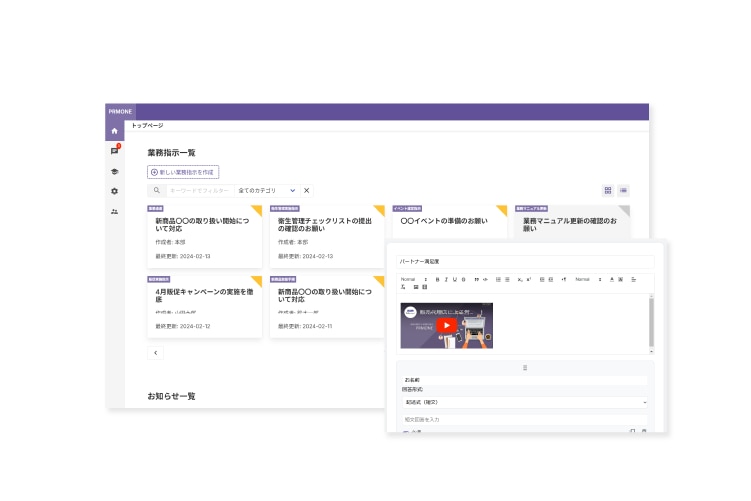Apply bold formatting in editor toolbar
Screen dimensions: 751x501
(x=437, y=279)
